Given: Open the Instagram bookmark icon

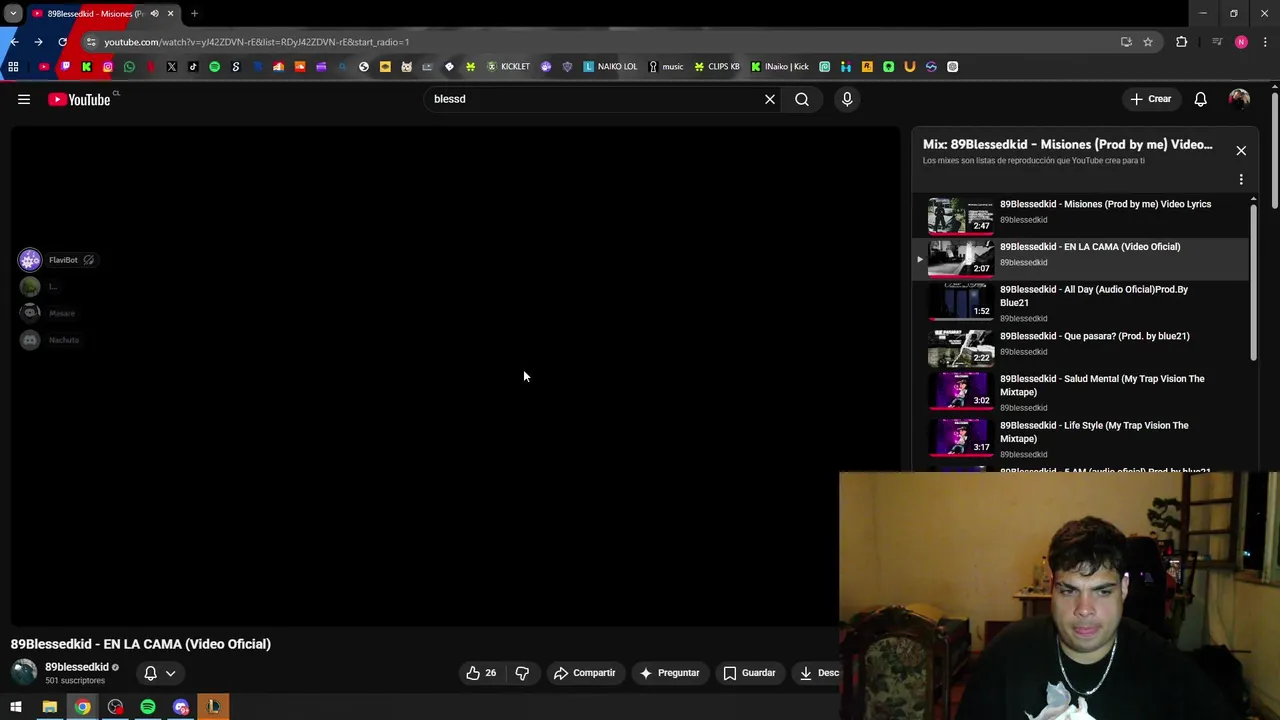Looking at the screenshot, I should pyautogui.click(x=108, y=67).
